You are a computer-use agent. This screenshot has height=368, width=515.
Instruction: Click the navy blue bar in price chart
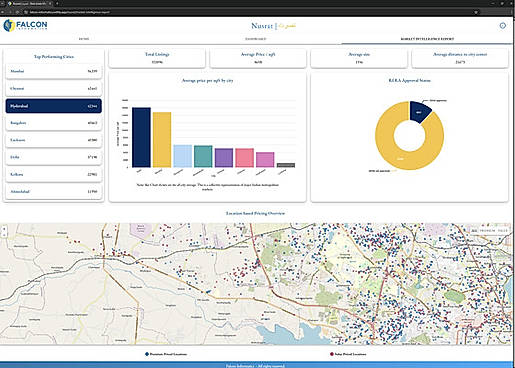point(141,137)
